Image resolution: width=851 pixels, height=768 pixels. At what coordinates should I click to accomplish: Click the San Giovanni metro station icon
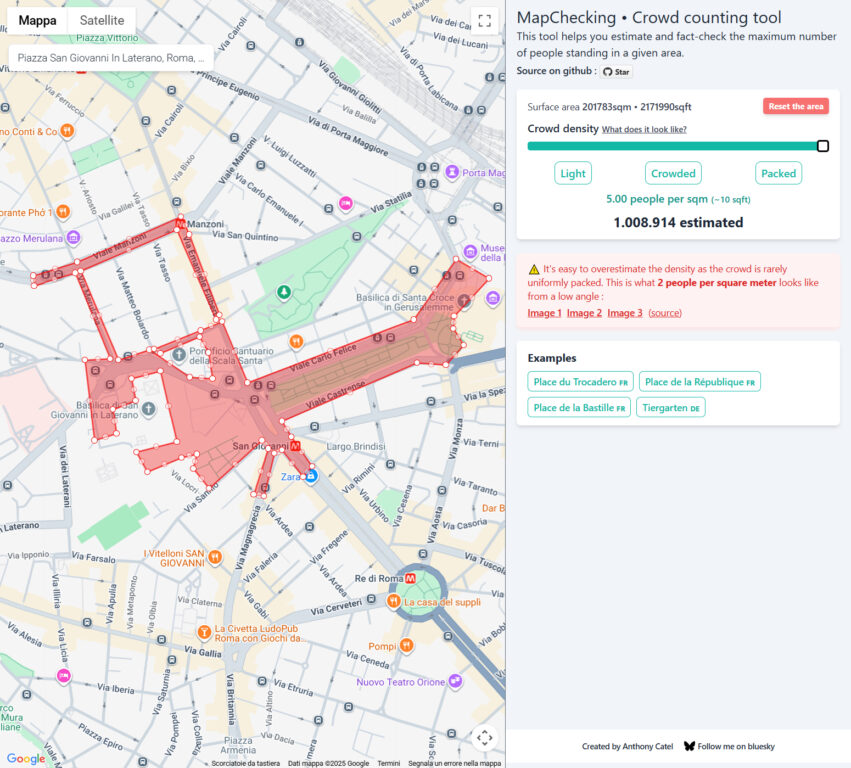pyautogui.click(x=295, y=445)
